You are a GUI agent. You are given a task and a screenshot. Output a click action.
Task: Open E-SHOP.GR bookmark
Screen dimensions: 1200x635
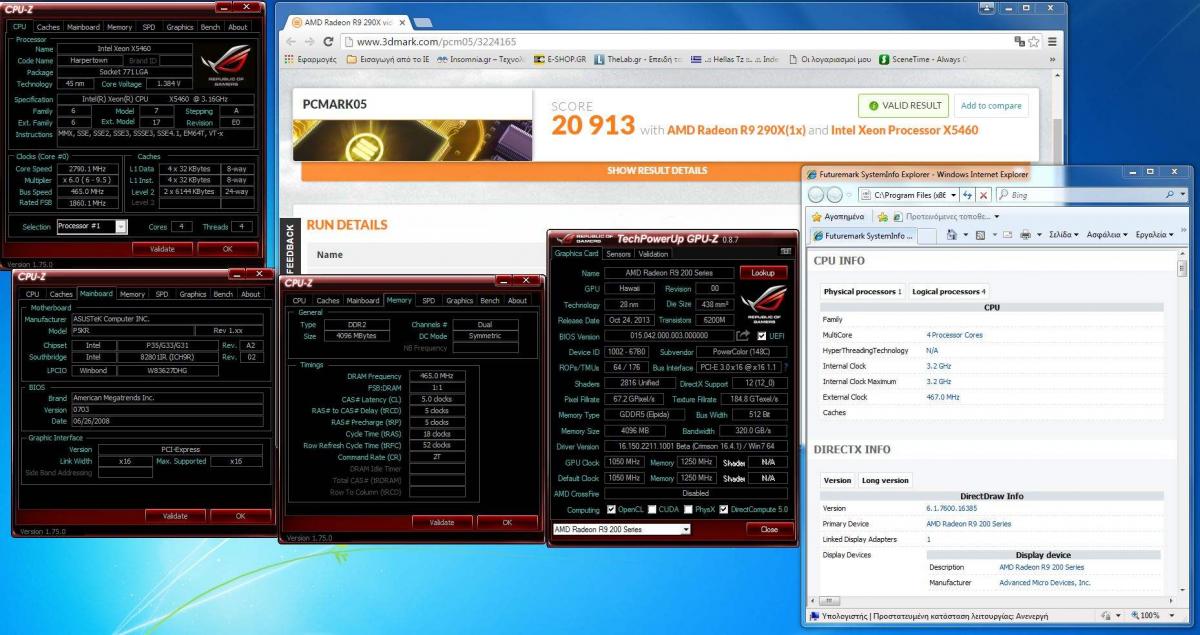(562, 59)
